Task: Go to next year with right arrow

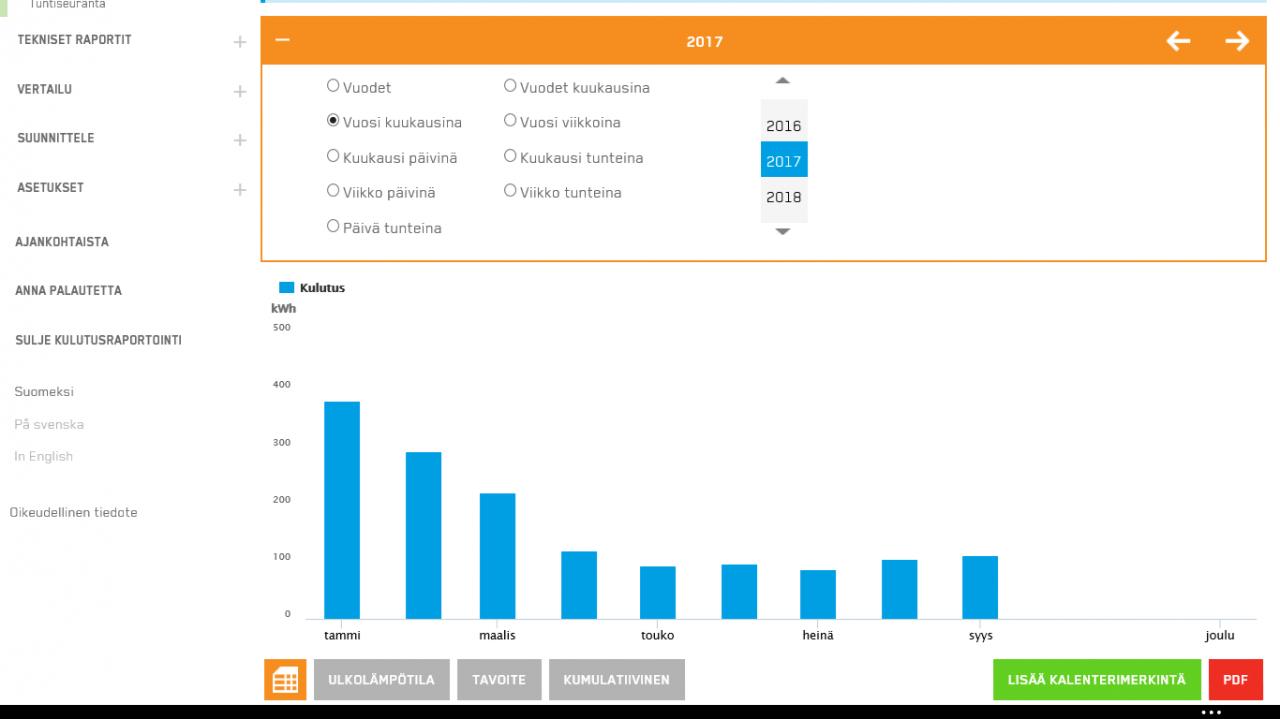Action: [1237, 41]
